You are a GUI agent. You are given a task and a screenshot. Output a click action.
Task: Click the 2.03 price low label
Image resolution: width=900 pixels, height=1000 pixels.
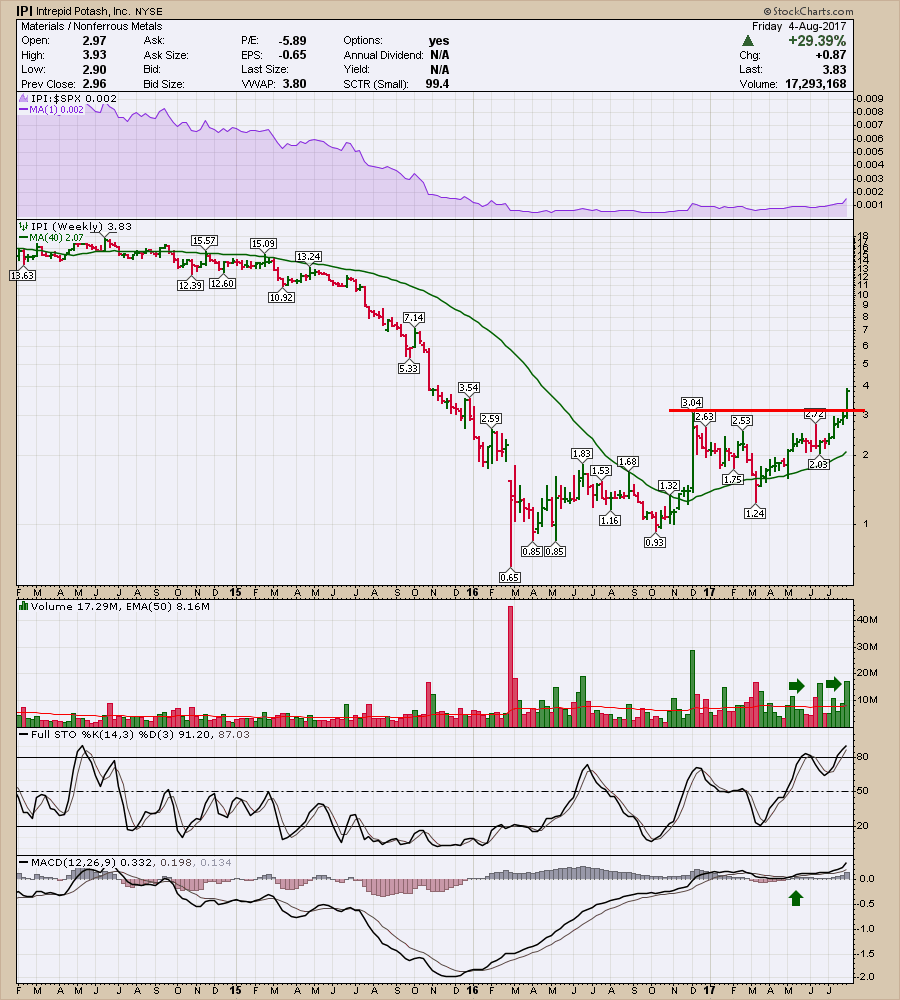coord(818,464)
